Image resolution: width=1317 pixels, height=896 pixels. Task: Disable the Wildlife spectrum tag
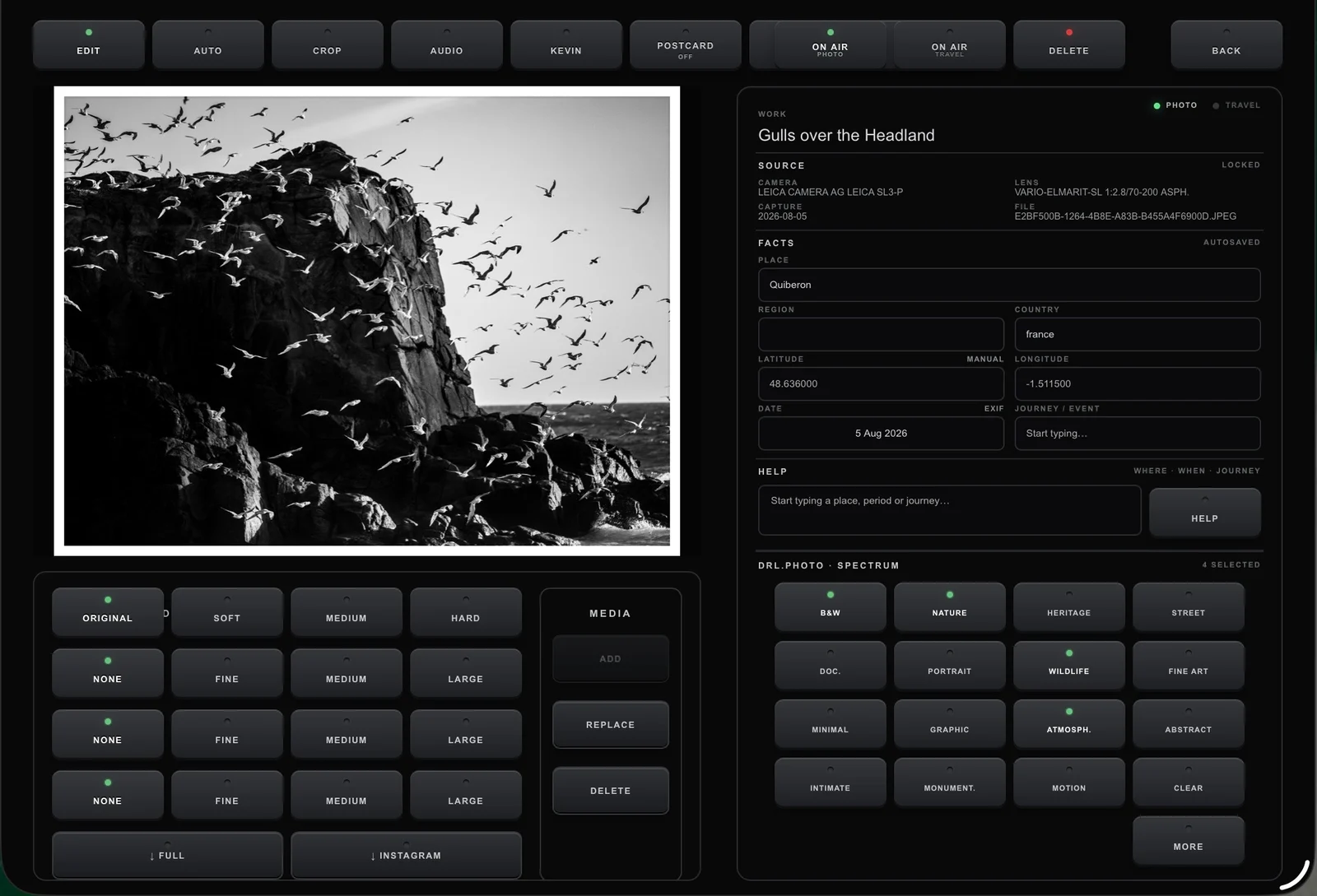click(1068, 665)
